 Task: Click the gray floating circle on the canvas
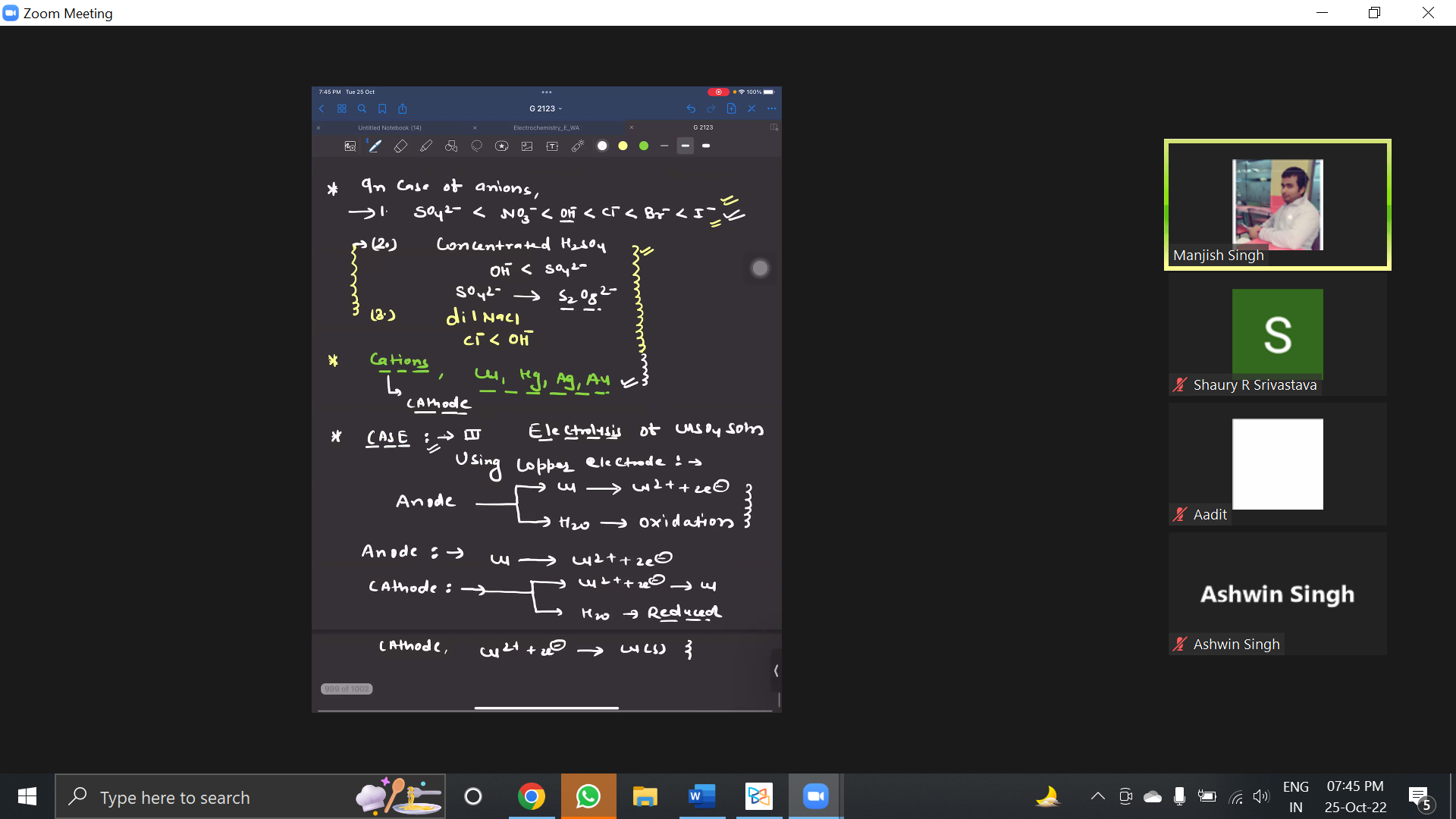tap(760, 268)
